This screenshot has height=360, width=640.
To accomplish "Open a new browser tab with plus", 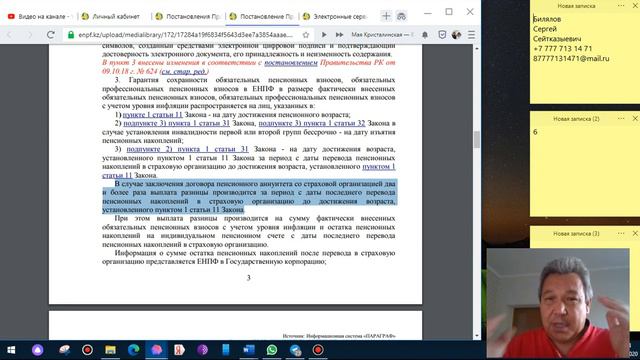I will (x=386, y=16).
